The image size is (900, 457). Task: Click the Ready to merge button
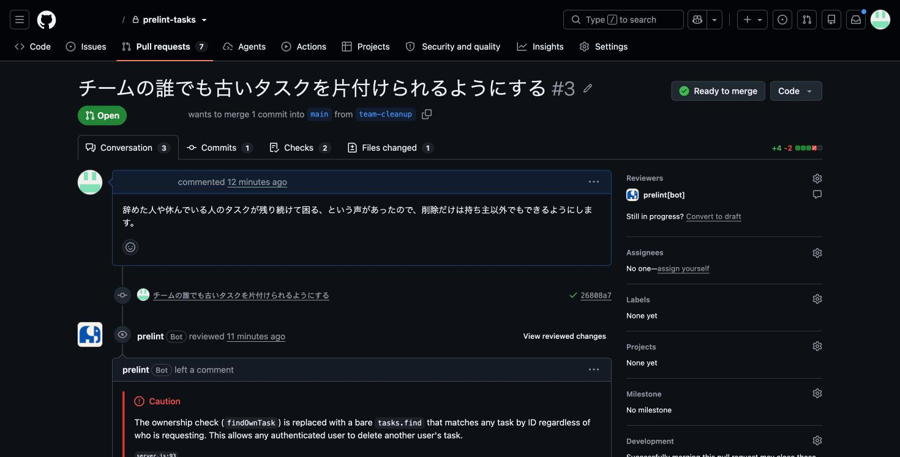(x=718, y=91)
